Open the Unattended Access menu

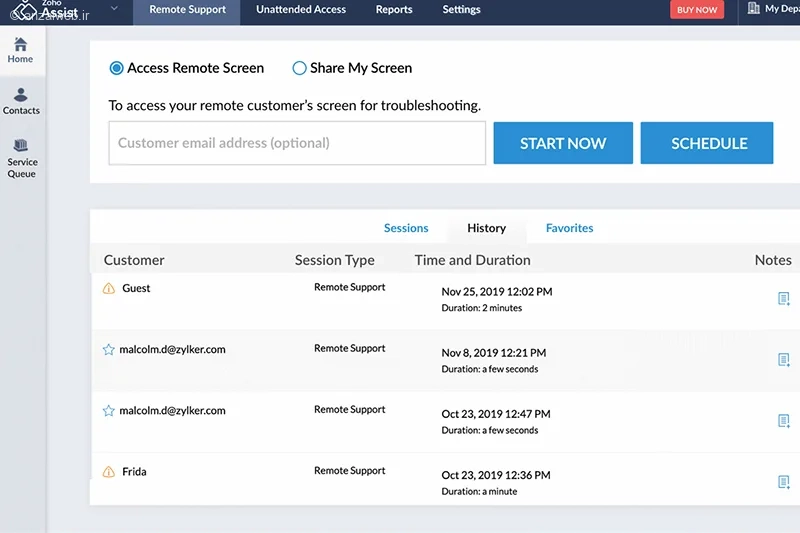click(x=301, y=10)
